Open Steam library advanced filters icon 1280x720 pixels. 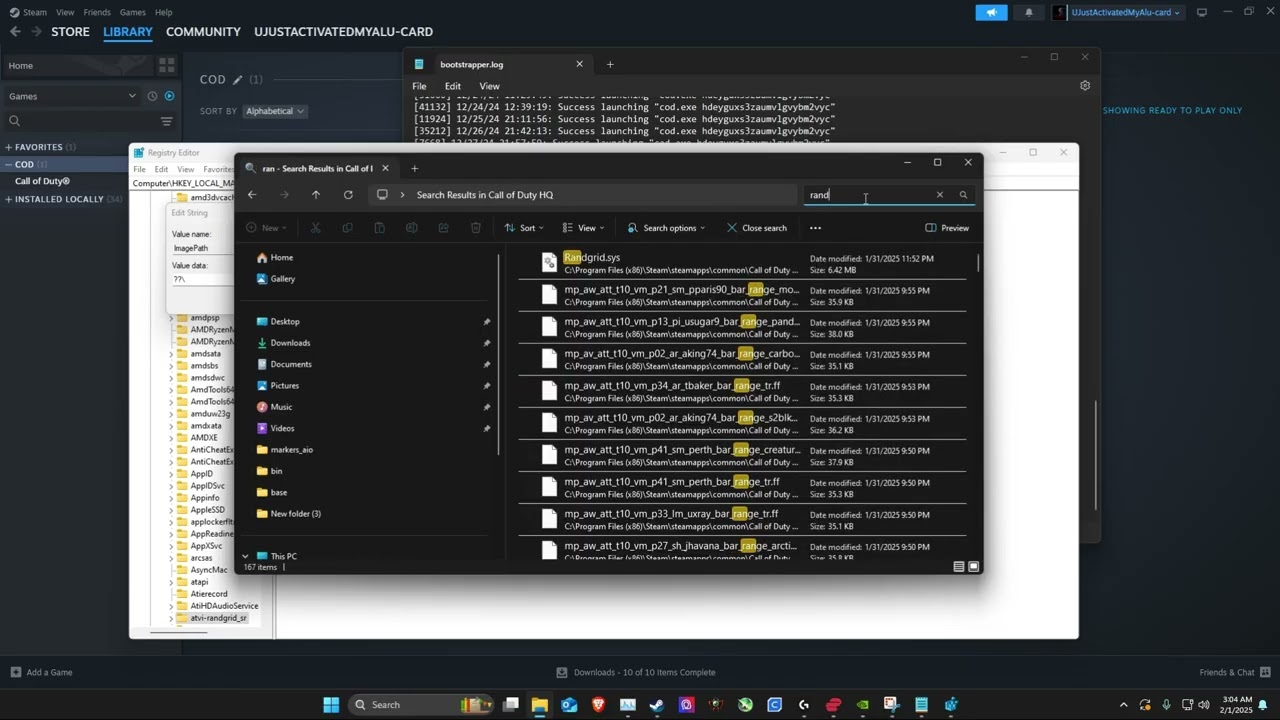[167, 121]
